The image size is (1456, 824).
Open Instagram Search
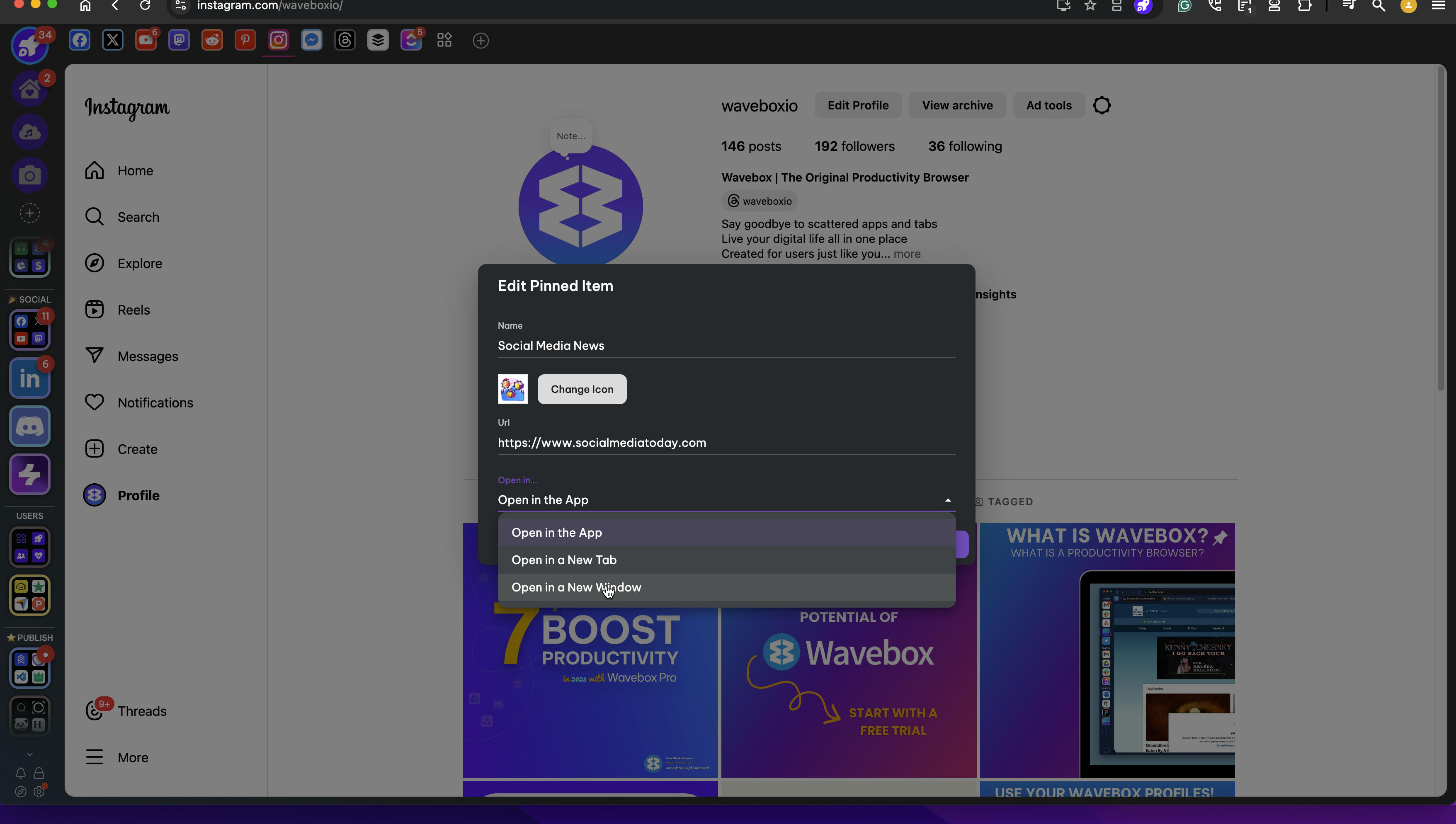(121, 217)
